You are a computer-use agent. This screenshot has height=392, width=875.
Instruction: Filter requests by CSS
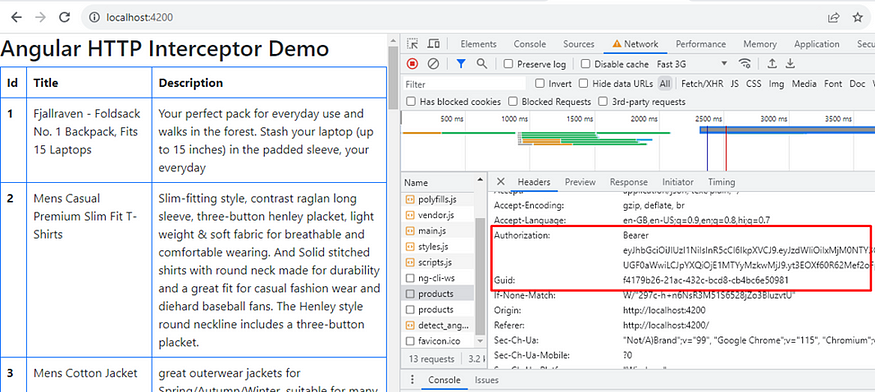tap(754, 84)
